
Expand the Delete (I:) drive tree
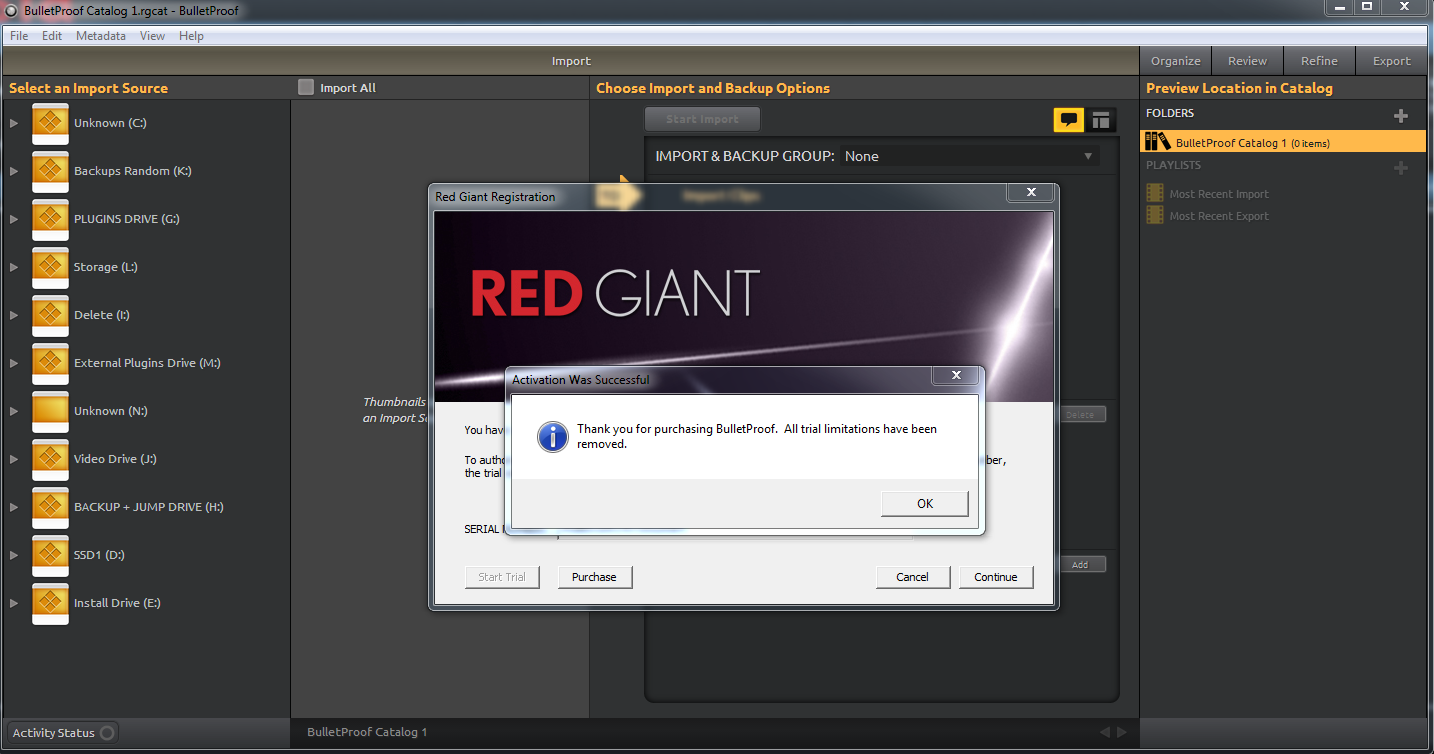(14, 315)
